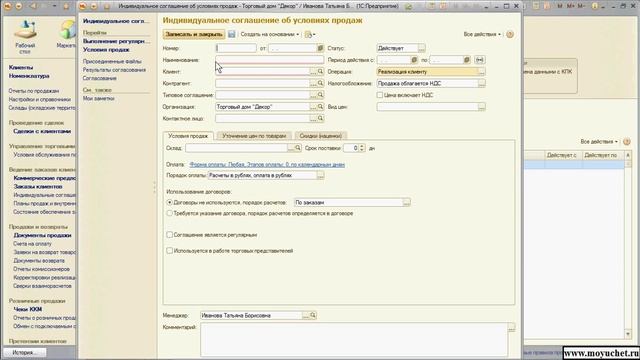Open Согласование in navigation panel
640x360 pixels.
click(x=100, y=78)
